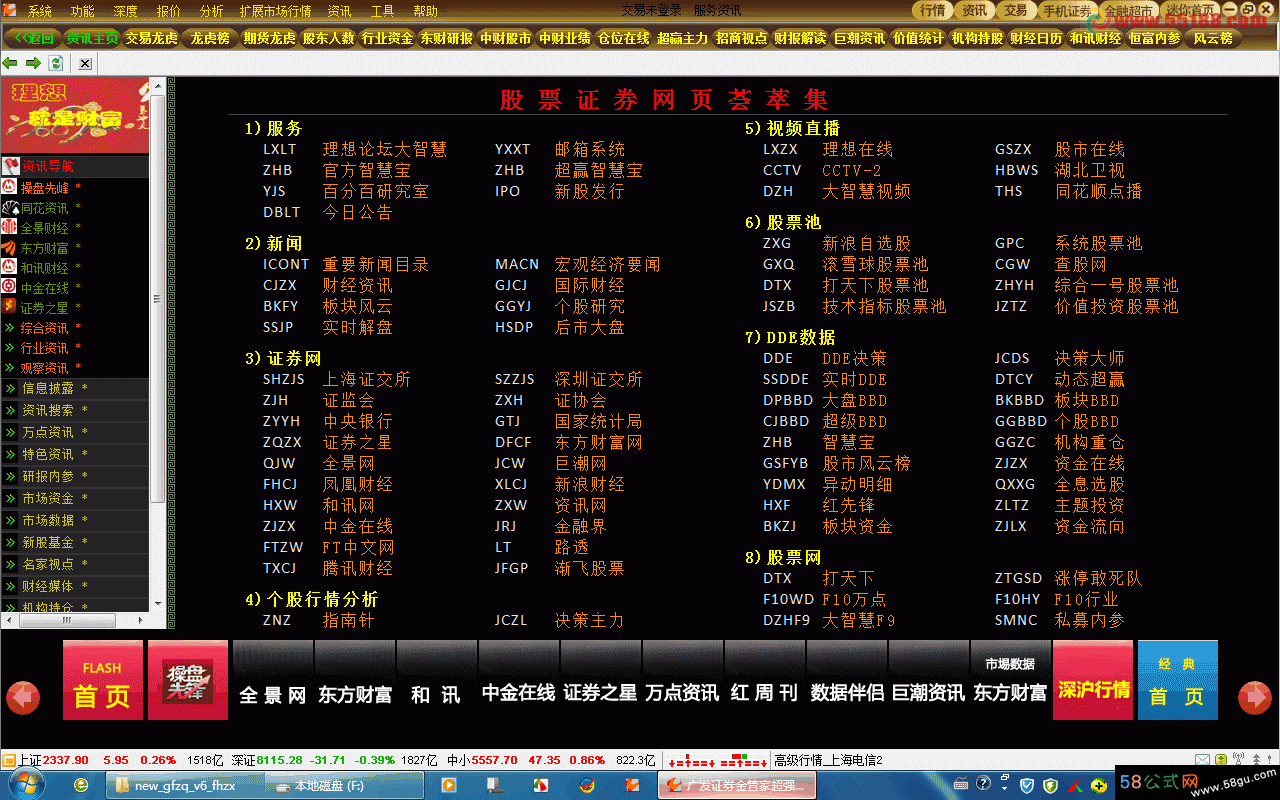This screenshot has width=1280, height=800.
Task: Click the X stop icon in browser toolbar
Action: pyautogui.click(x=85, y=63)
